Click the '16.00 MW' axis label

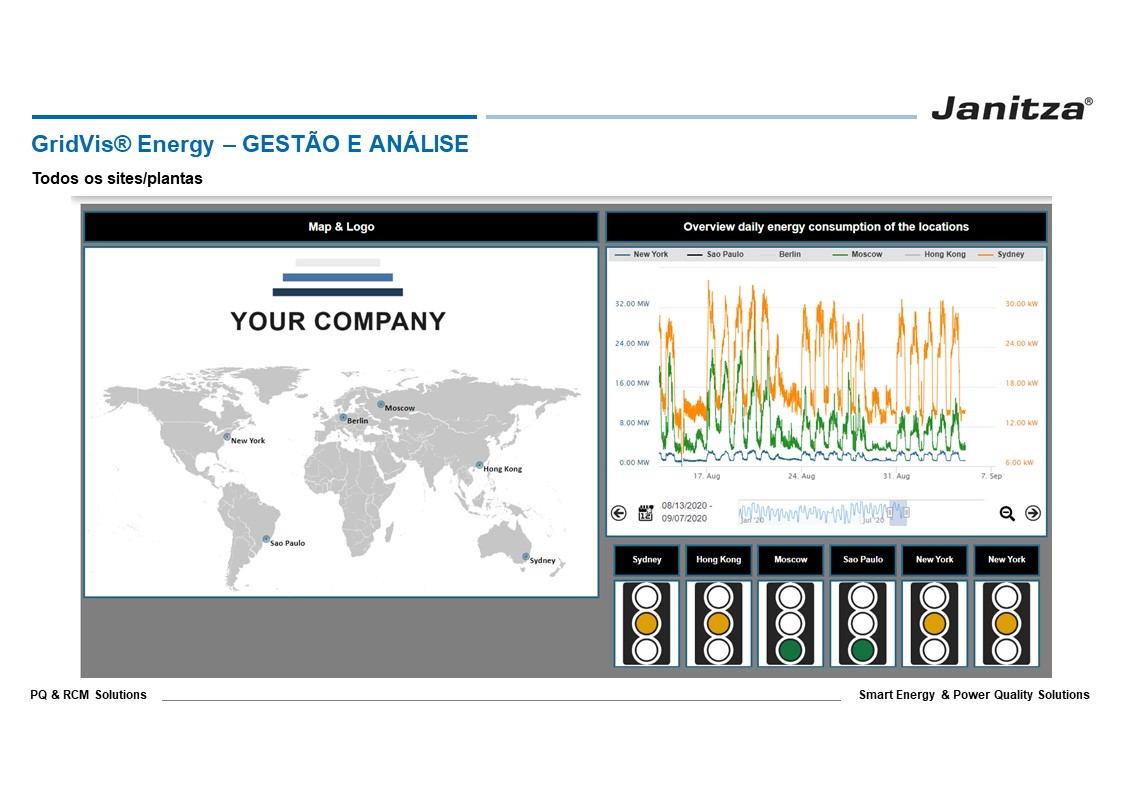(x=632, y=383)
